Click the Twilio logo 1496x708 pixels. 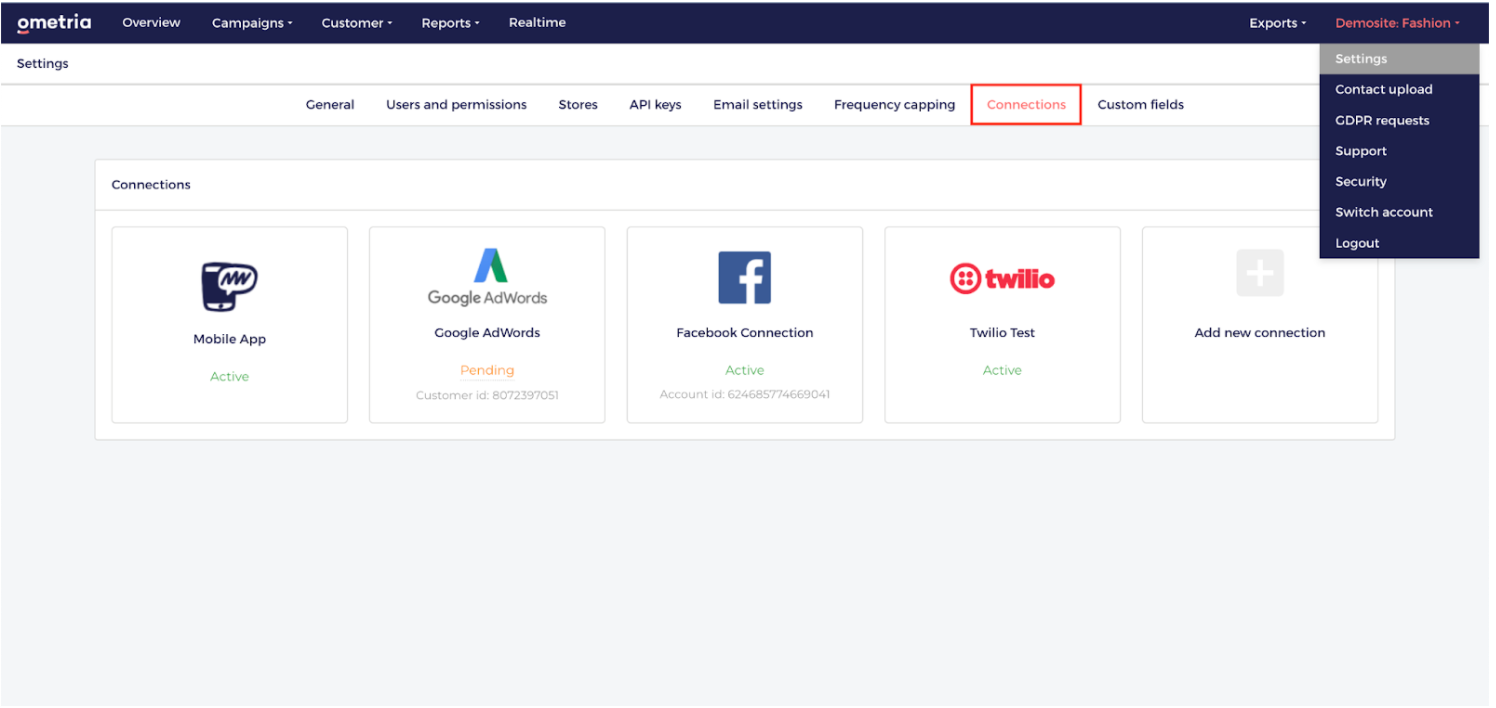(x=1002, y=278)
